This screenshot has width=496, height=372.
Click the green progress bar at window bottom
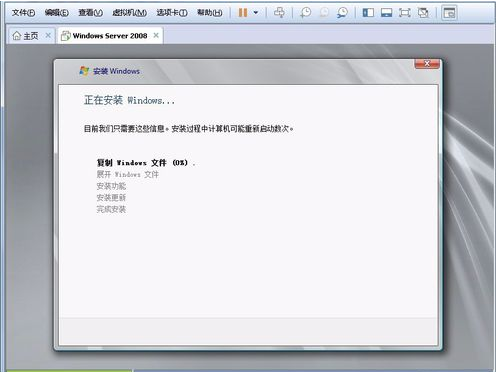(x=69, y=370)
